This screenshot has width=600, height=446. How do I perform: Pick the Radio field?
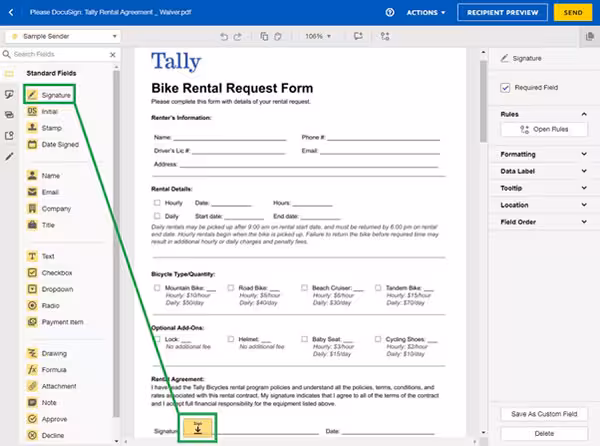pyautogui.click(x=43, y=306)
